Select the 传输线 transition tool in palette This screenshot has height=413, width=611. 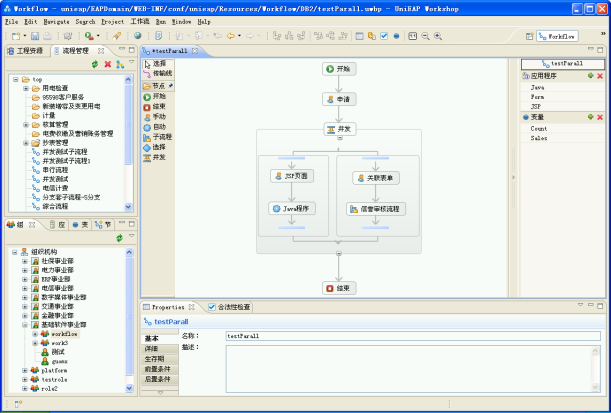click(161, 73)
